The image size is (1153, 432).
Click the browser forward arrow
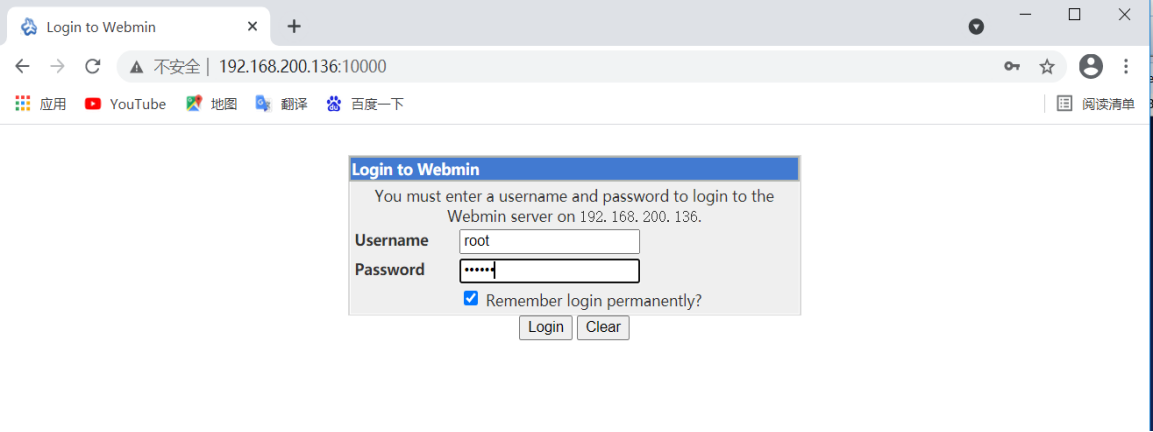(x=57, y=67)
